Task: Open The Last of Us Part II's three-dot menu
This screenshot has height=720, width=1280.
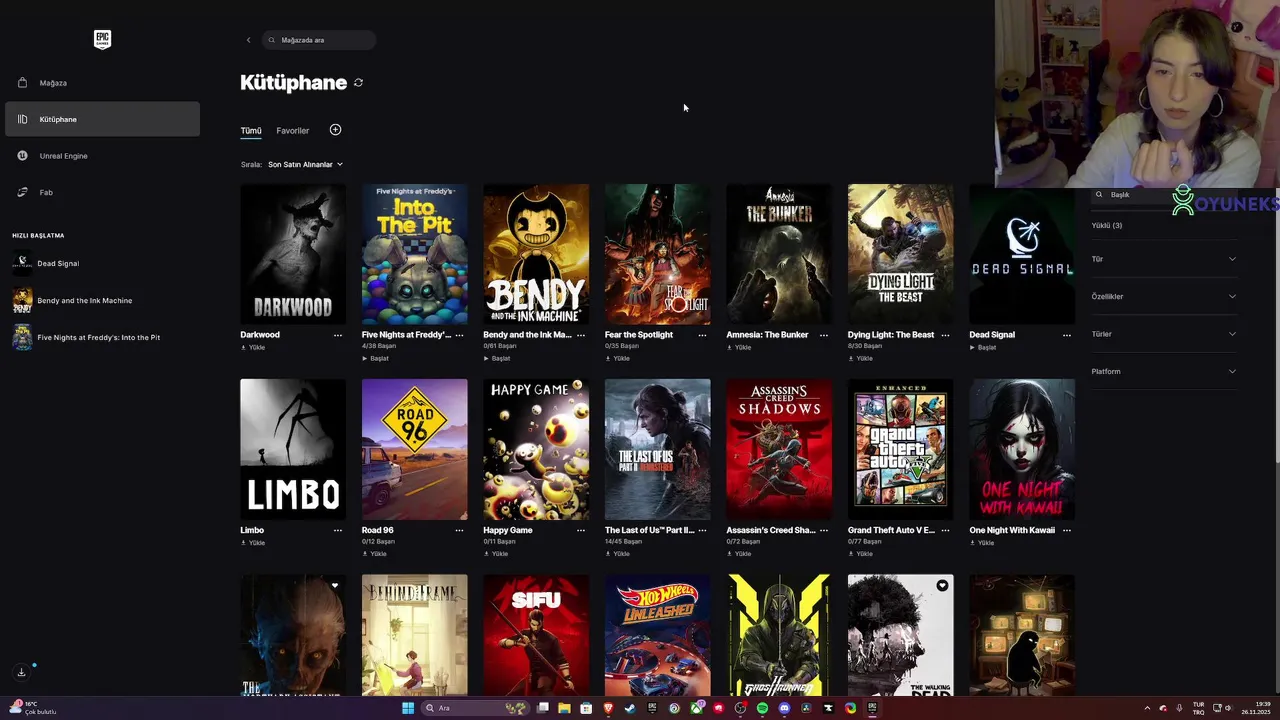Action: coord(702,530)
